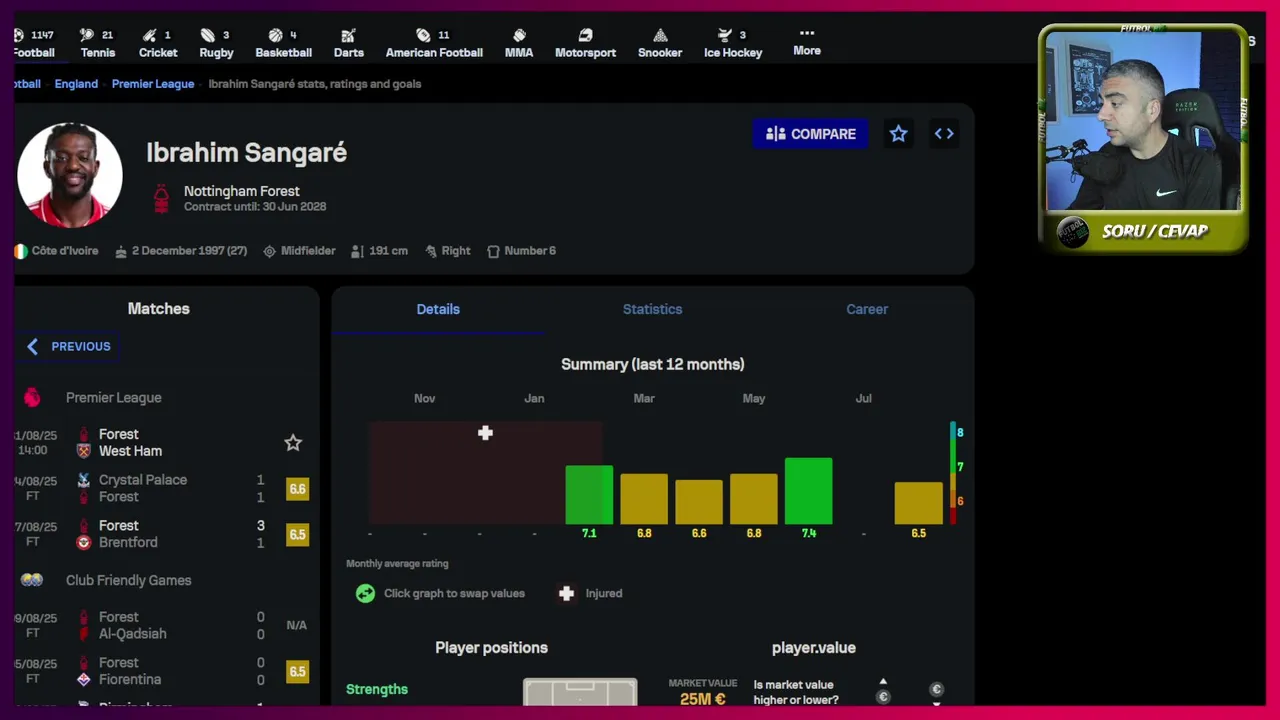
Task: Open the Motorsport section
Action: pyautogui.click(x=585, y=43)
